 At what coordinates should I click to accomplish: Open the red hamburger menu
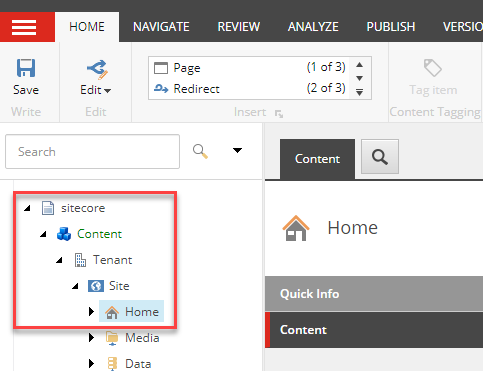coord(24,27)
